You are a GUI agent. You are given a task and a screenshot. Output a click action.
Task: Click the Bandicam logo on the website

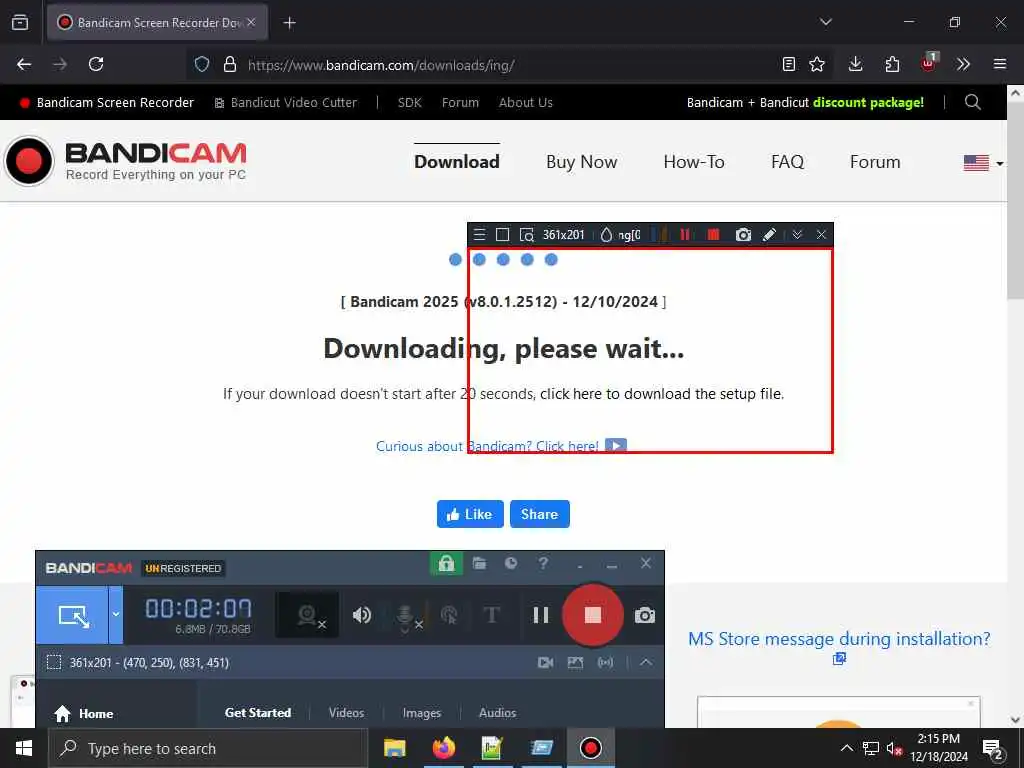tap(125, 161)
